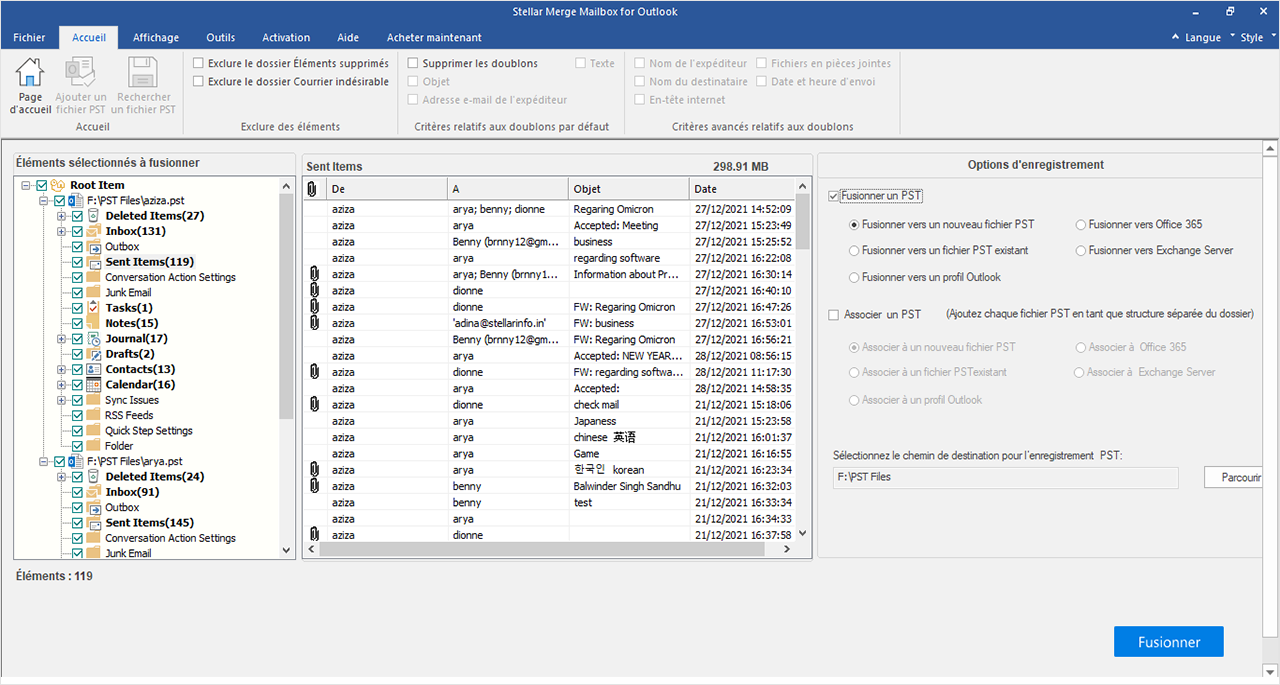This screenshot has height=685, width=1280.
Task: Open the Activation tab
Action: pos(286,38)
